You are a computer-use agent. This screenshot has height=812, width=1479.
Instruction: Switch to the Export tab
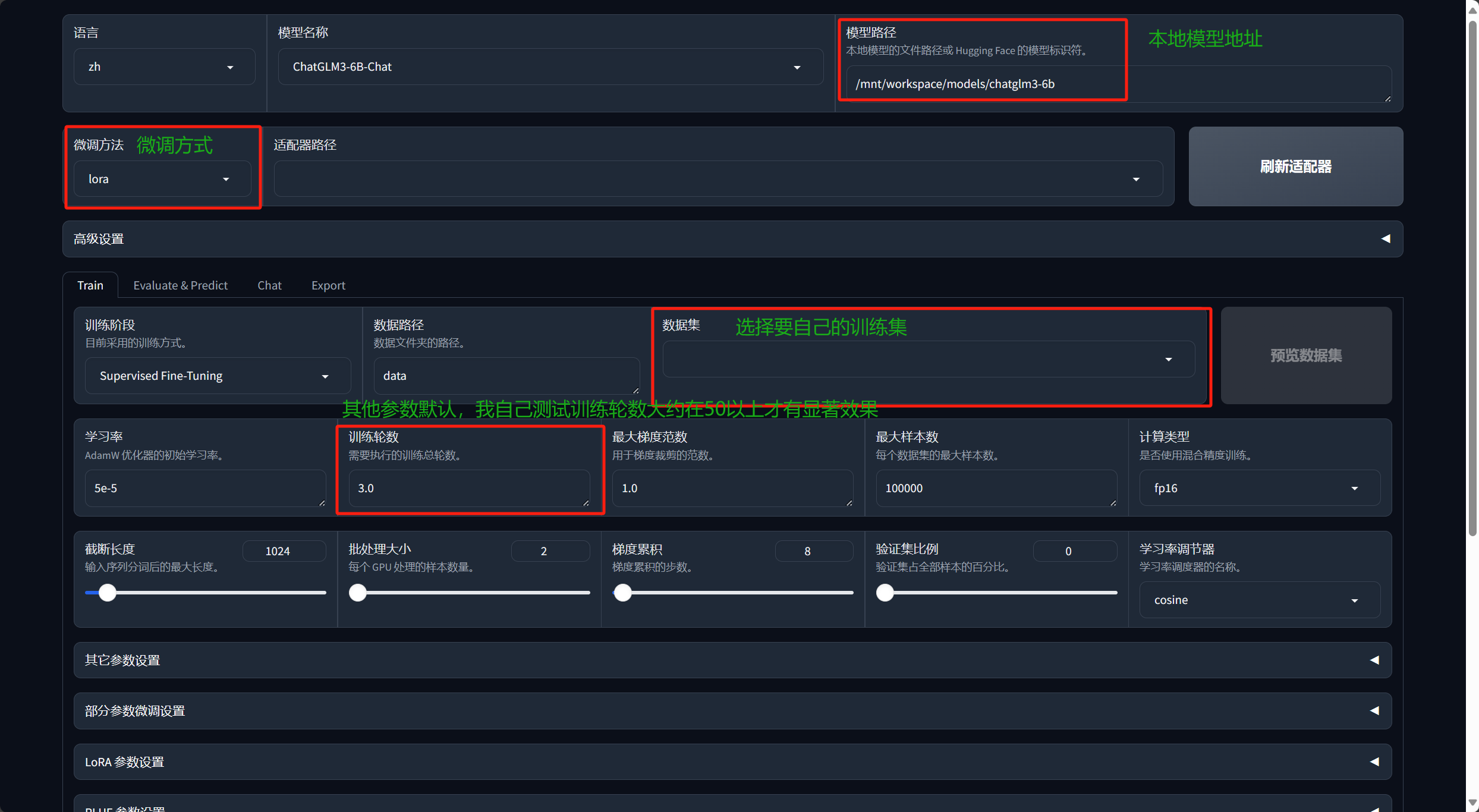tap(328, 285)
